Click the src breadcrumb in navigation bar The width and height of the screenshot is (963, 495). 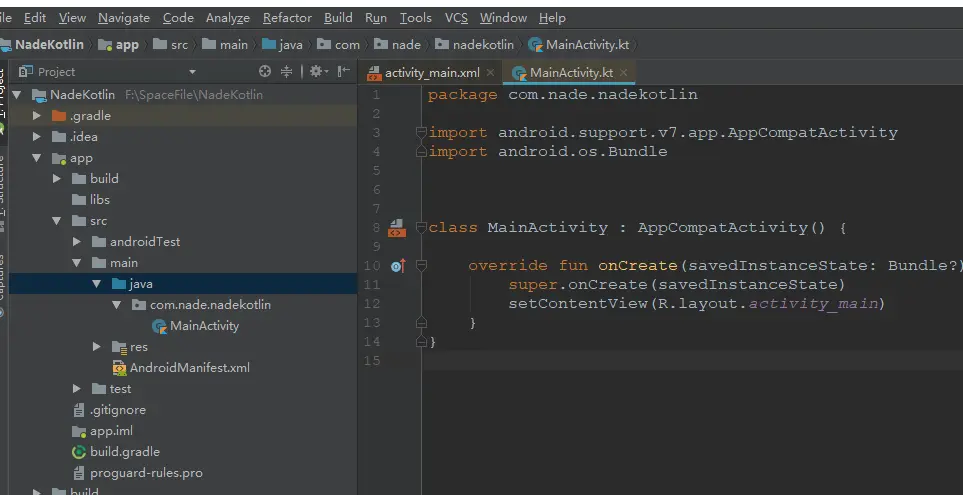[x=171, y=44]
